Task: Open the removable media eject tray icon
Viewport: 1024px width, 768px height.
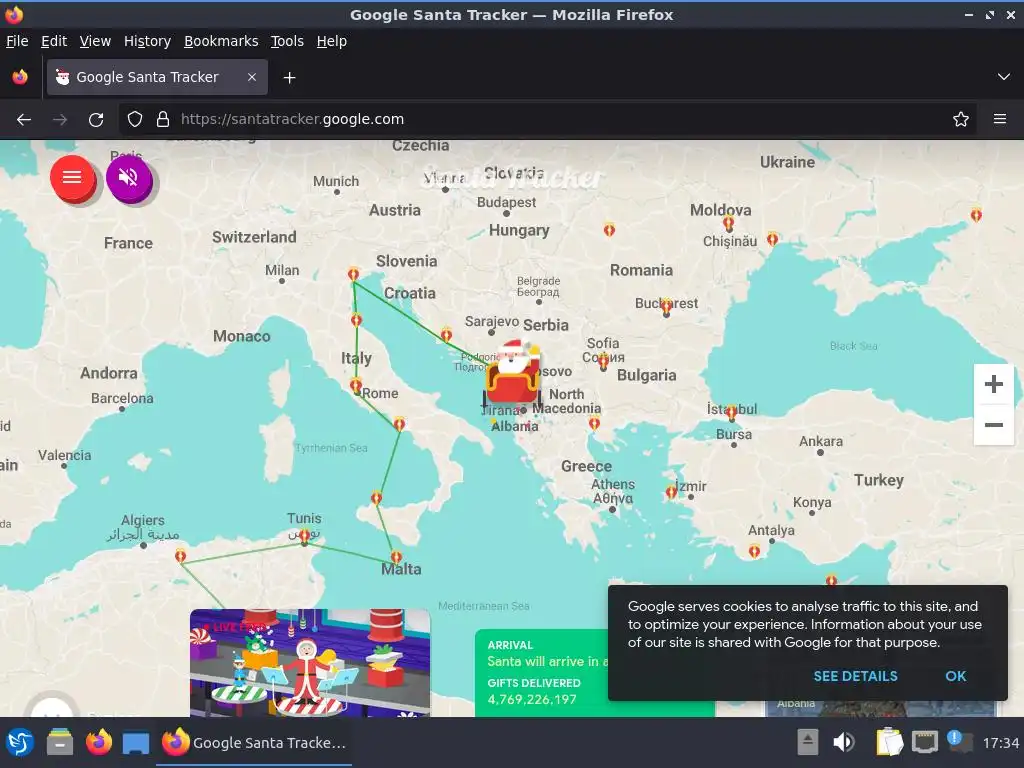Action: (x=808, y=743)
